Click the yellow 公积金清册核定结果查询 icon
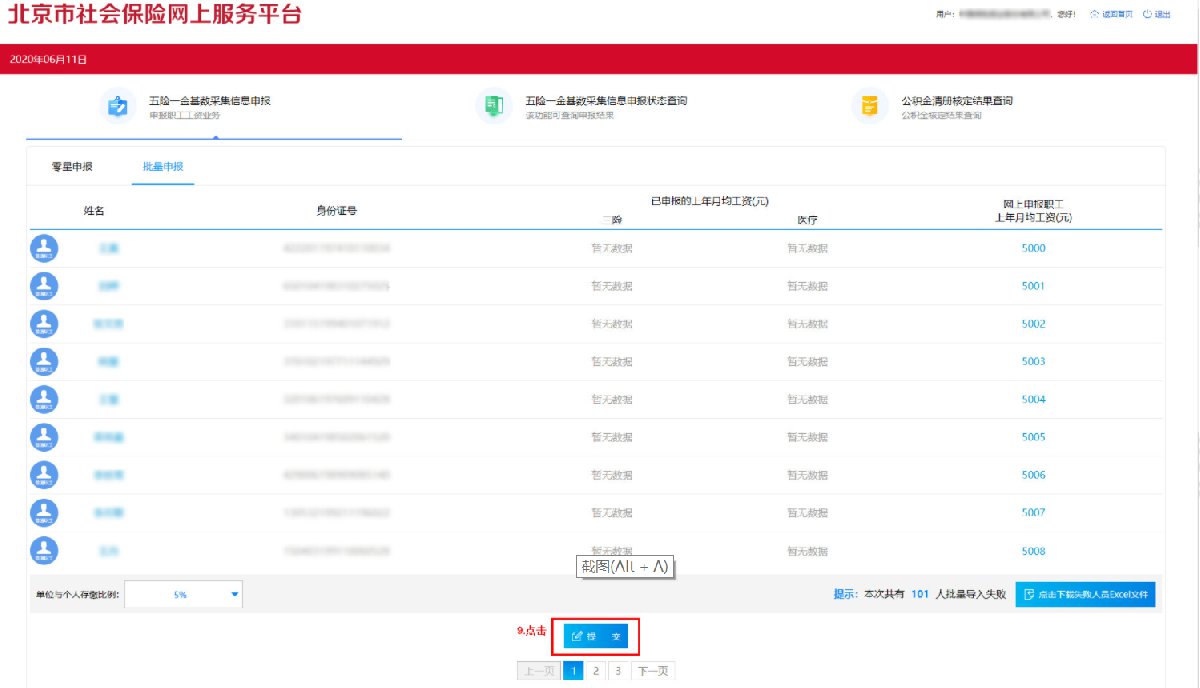 870,106
